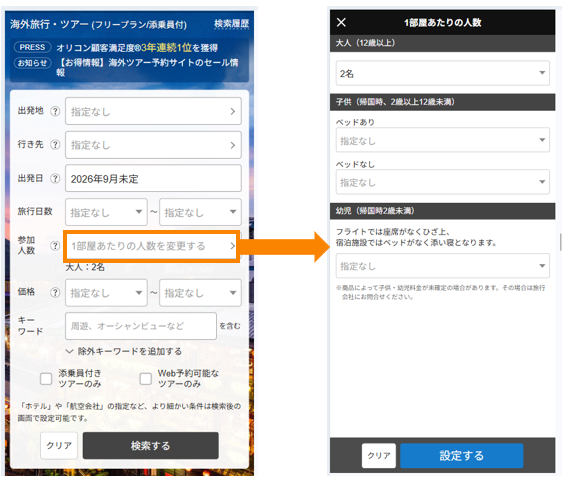This screenshot has width=568, height=490.
Task: Click the キーワード text input field
Action: (x=141, y=326)
